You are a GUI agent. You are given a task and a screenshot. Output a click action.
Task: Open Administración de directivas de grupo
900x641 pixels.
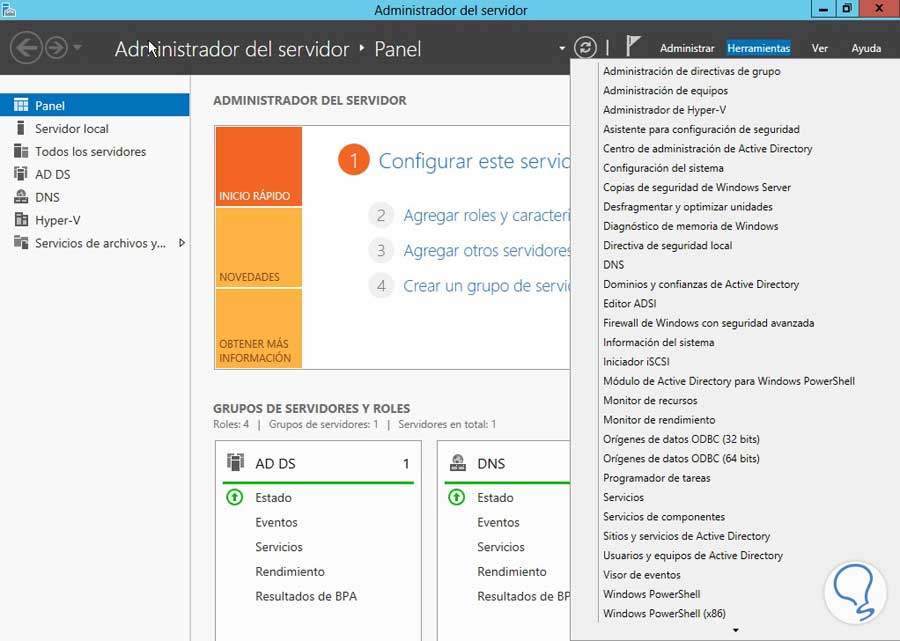click(x=692, y=71)
